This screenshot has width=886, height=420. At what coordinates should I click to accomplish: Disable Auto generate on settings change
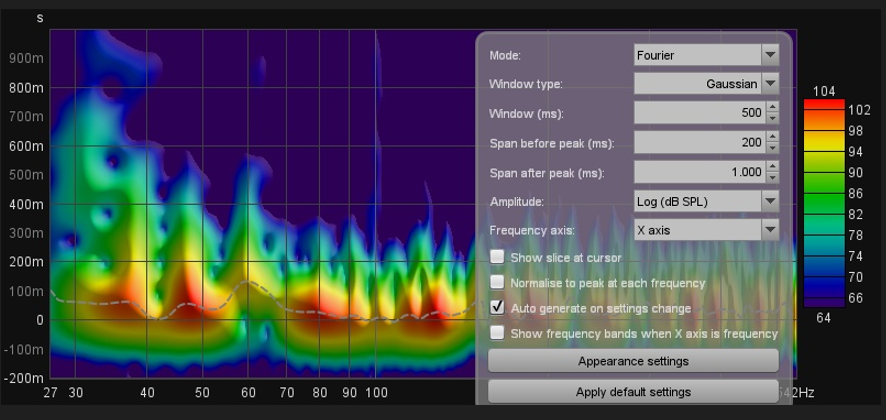pos(497,308)
